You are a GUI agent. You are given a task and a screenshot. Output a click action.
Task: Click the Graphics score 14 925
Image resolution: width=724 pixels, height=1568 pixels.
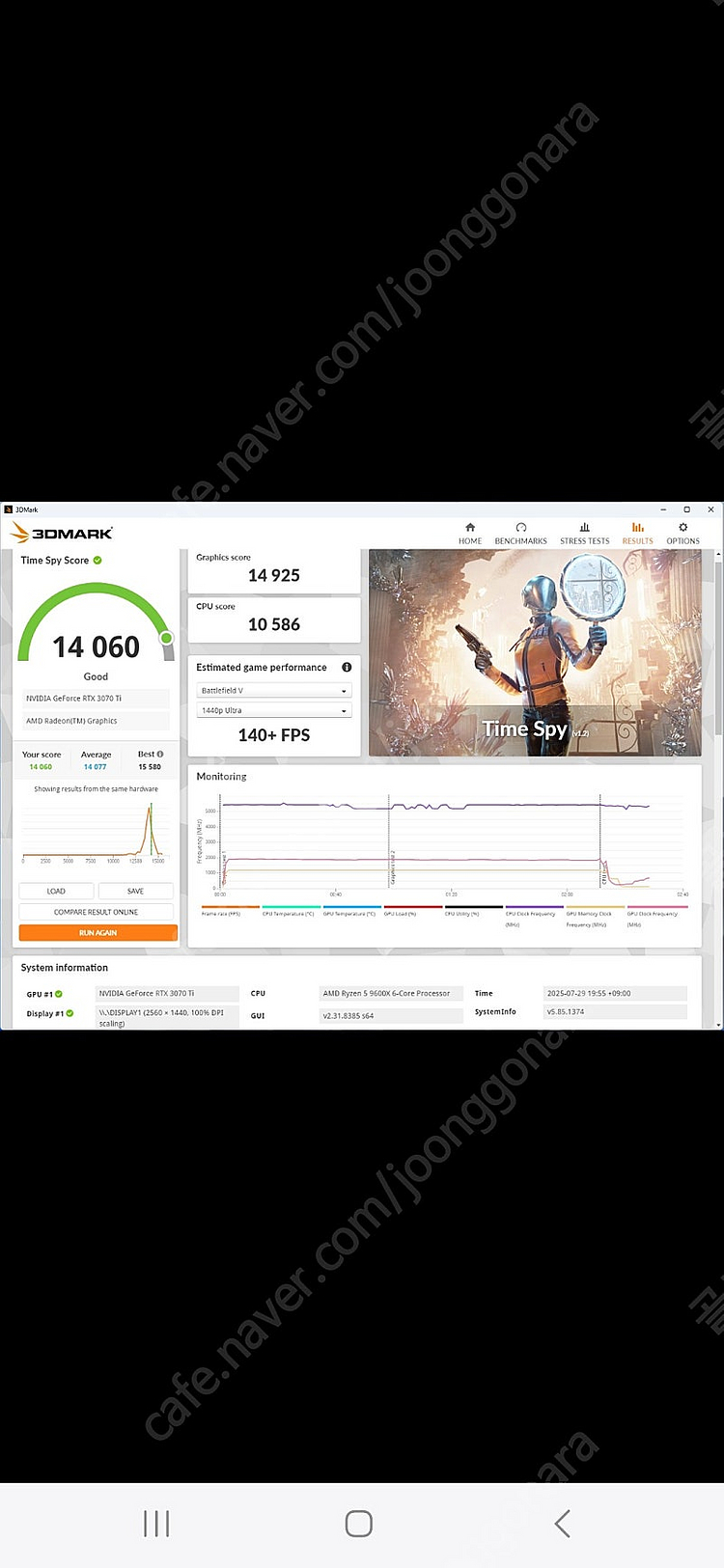(x=274, y=575)
